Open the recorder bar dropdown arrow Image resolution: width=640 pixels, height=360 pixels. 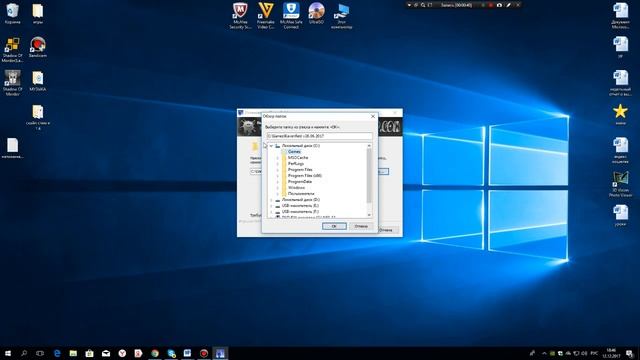(x=409, y=5)
